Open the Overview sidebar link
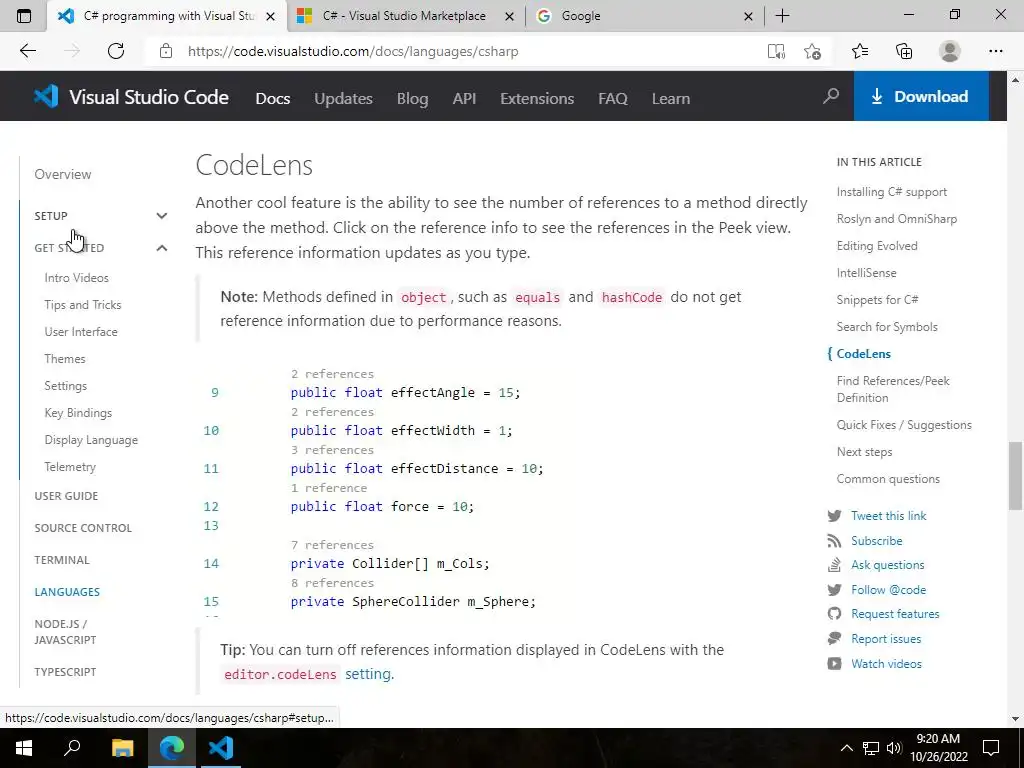 click(63, 174)
